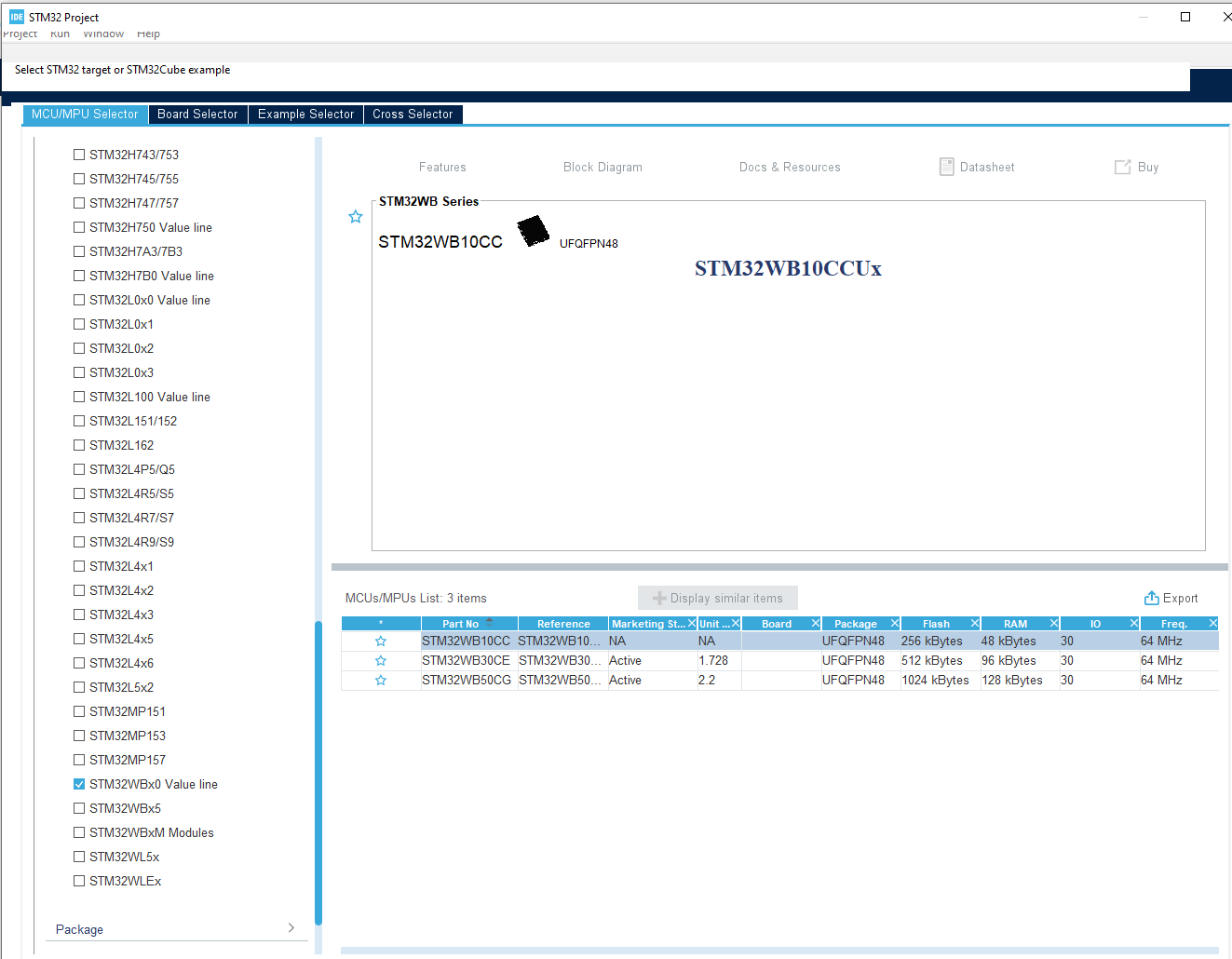The height and width of the screenshot is (959, 1232).
Task: Maximize the STM32 Project window
Action: 1185,17
